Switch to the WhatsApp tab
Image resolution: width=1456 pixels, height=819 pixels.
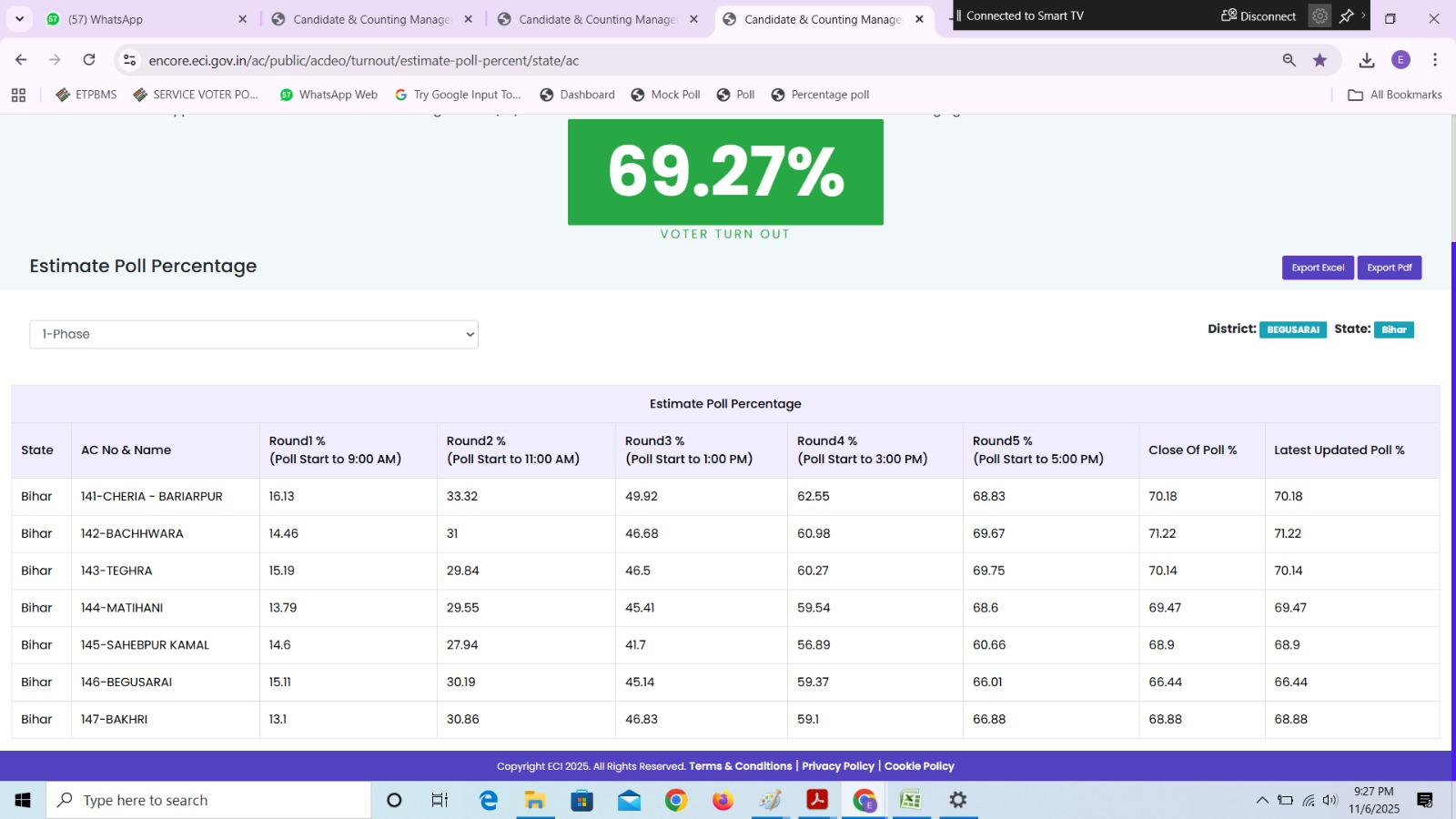pos(146,19)
